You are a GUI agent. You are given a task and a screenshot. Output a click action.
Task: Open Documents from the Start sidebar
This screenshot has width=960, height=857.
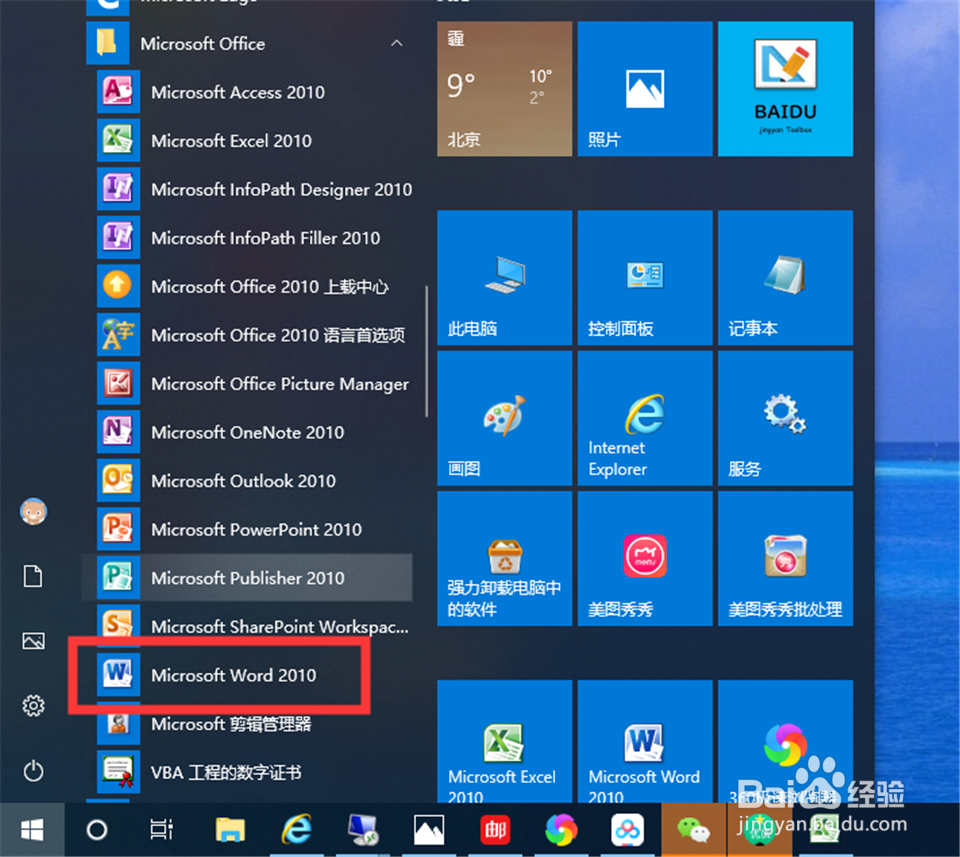coord(33,576)
